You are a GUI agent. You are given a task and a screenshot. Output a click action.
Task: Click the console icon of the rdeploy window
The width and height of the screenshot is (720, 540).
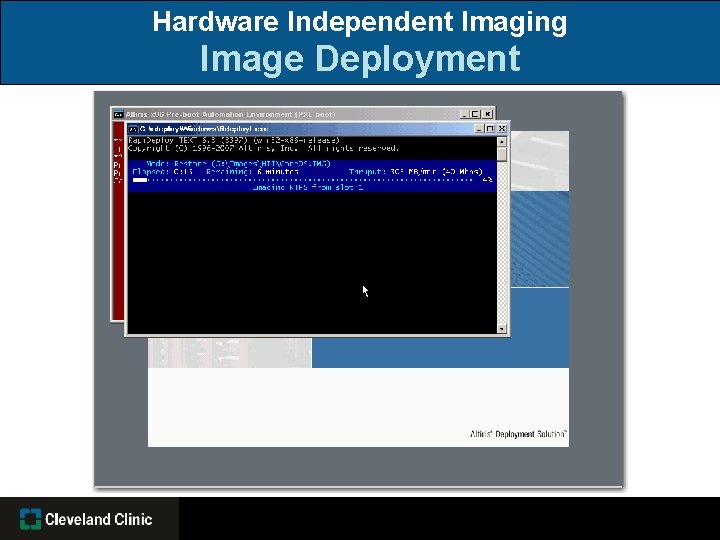pyautogui.click(x=133, y=129)
